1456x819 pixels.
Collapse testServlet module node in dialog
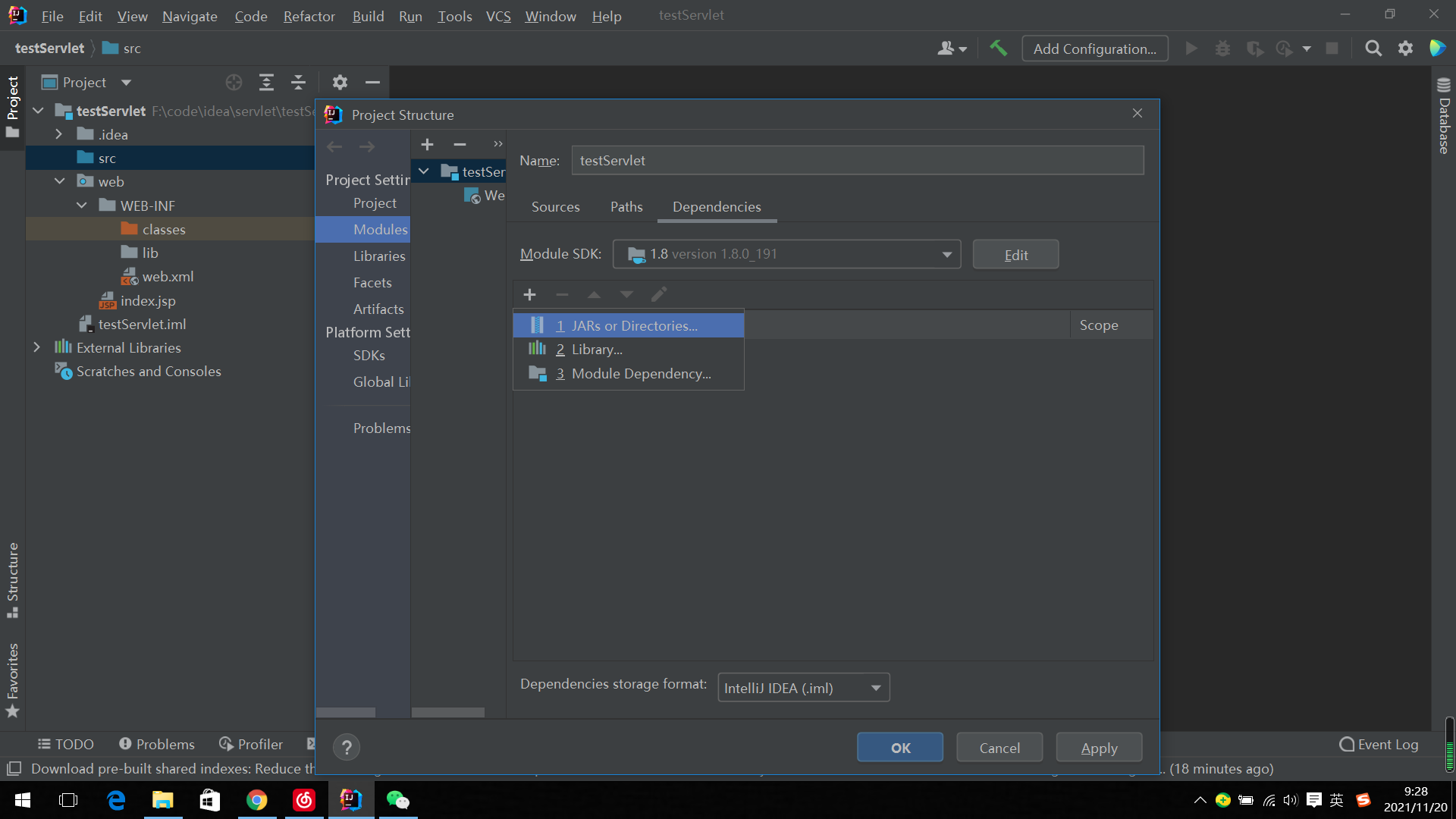(424, 171)
